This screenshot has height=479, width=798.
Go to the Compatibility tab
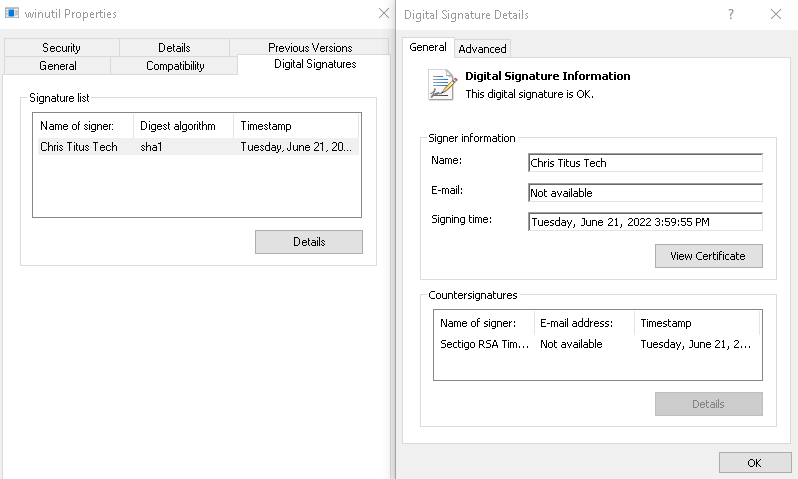coord(175,66)
